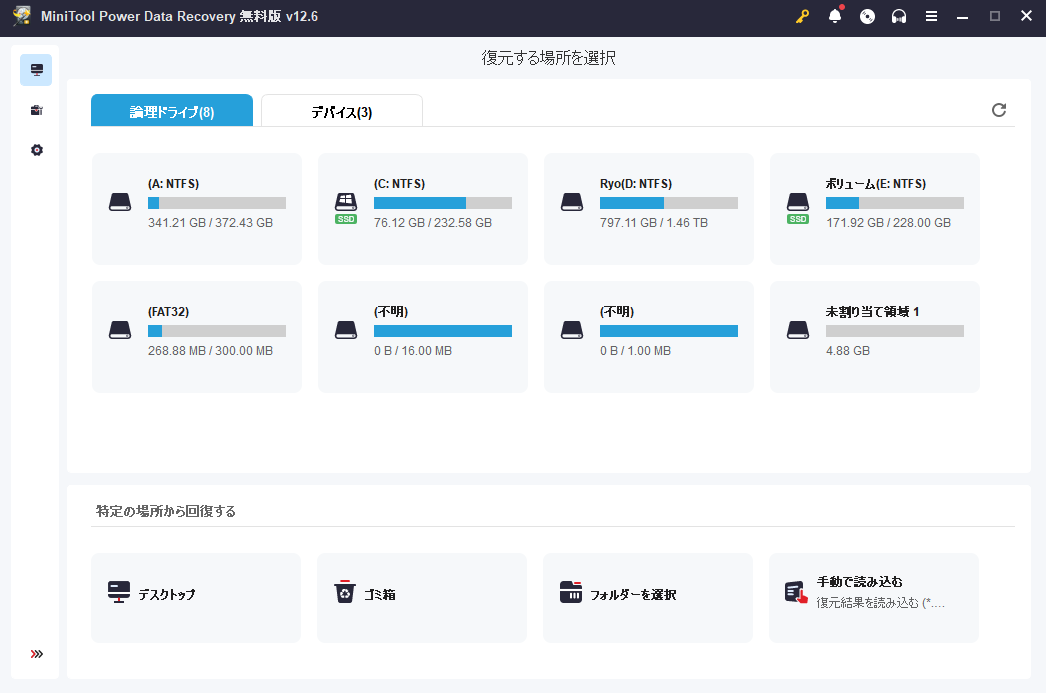Choose 手動で読み込む to load scan results
1046x693 pixels.
[873, 597]
